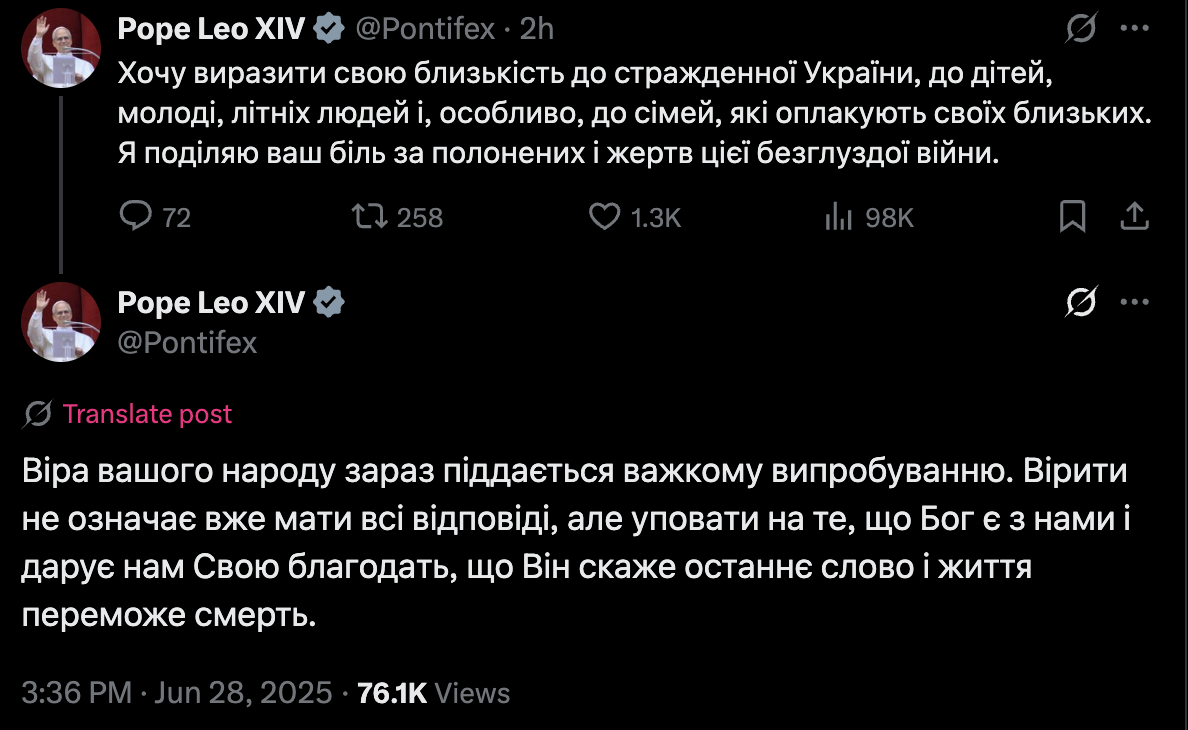1188x730 pixels.
Task: Click the Pope Leo XIV name on main post
Action: (x=211, y=302)
